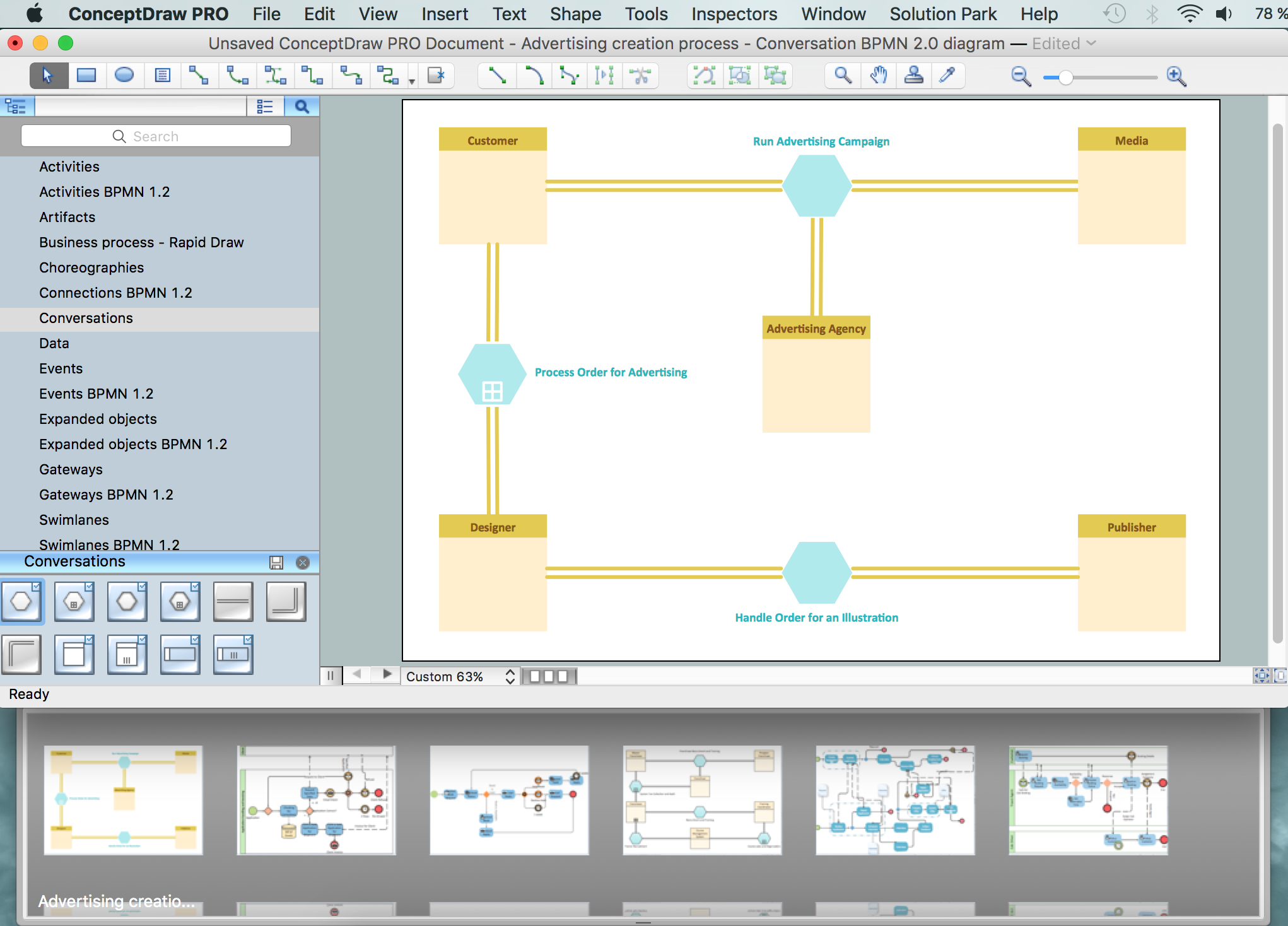Click the Advertising creation thumbnail

tap(121, 800)
